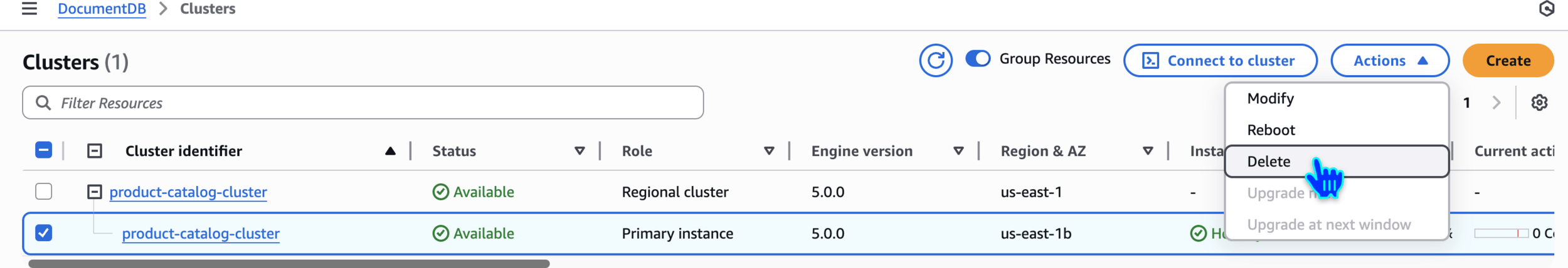Click Primary instance role cell
Viewport: 1568px width, 268px height.
click(677, 234)
